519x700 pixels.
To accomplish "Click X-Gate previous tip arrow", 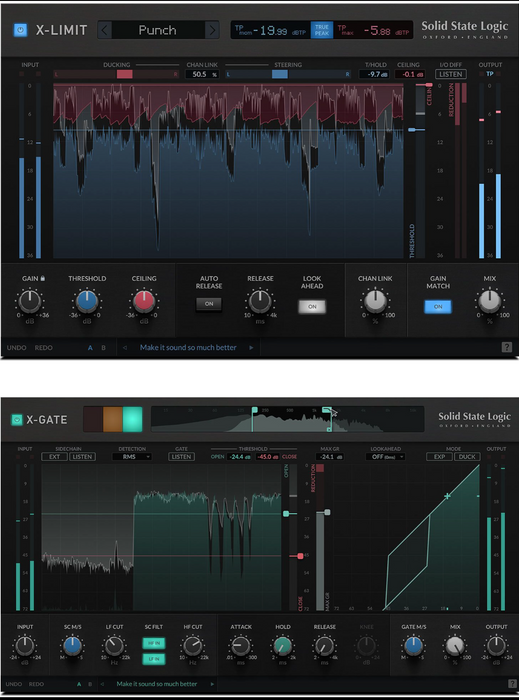I will pos(102,683).
